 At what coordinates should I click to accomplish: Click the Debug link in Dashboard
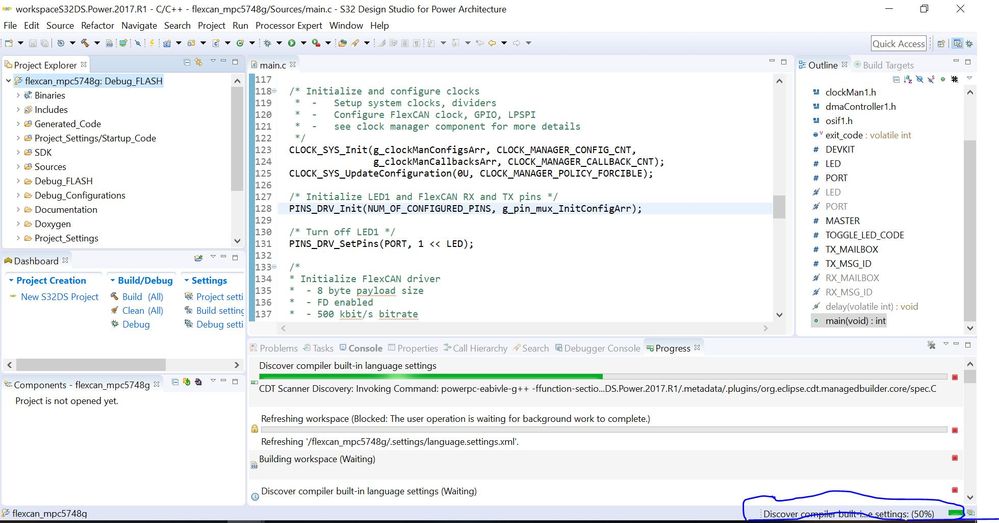pyautogui.click(x=136, y=324)
